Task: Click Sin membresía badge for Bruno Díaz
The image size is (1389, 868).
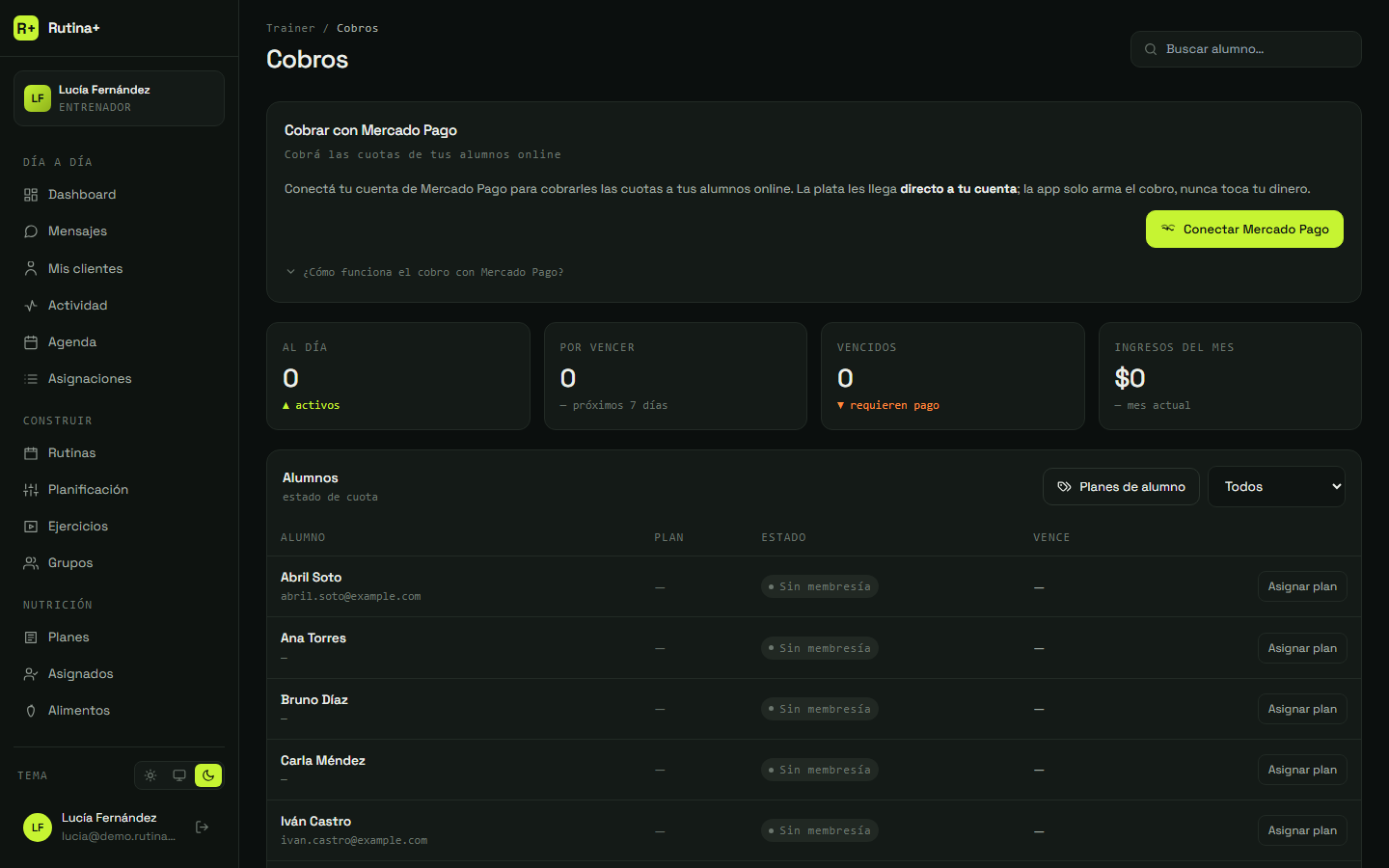Action: [x=820, y=709]
